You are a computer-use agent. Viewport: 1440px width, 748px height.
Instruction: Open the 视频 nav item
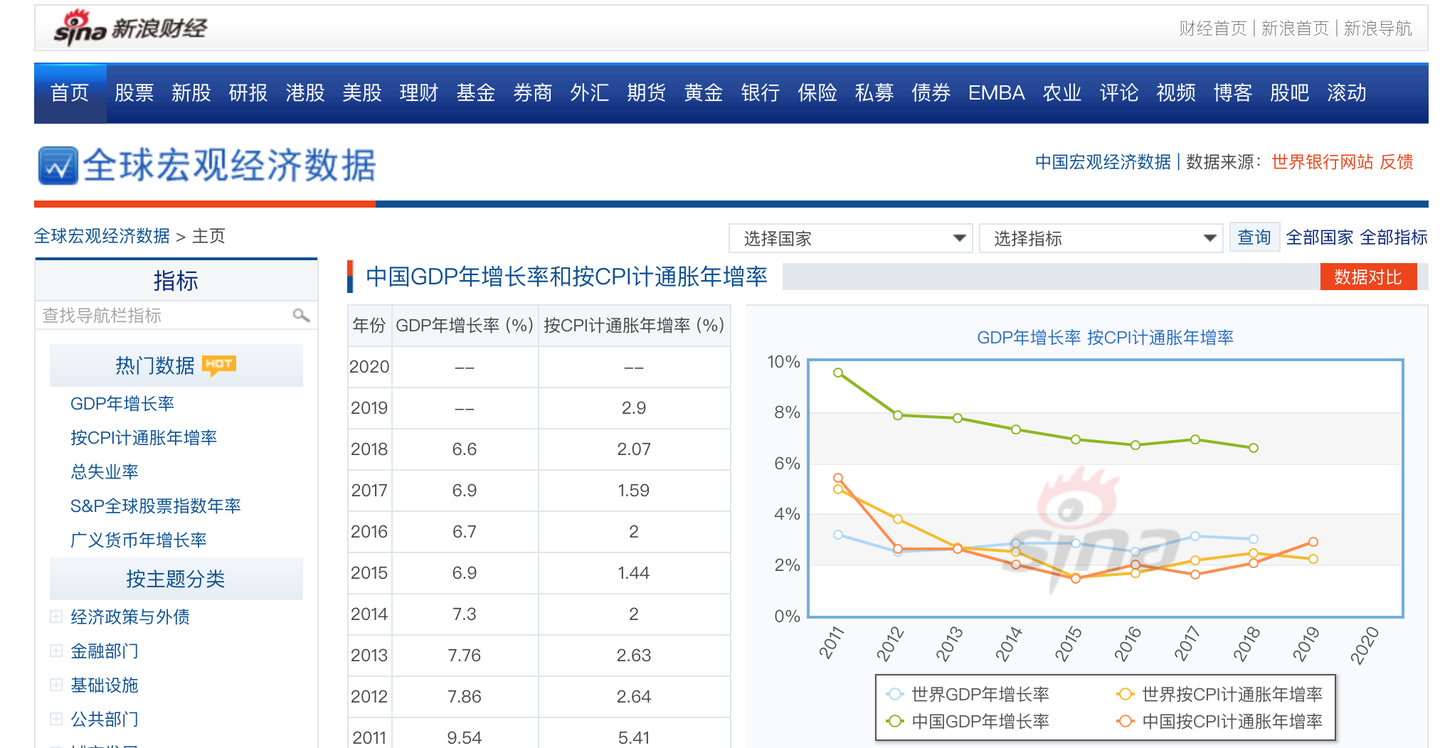(x=1176, y=93)
